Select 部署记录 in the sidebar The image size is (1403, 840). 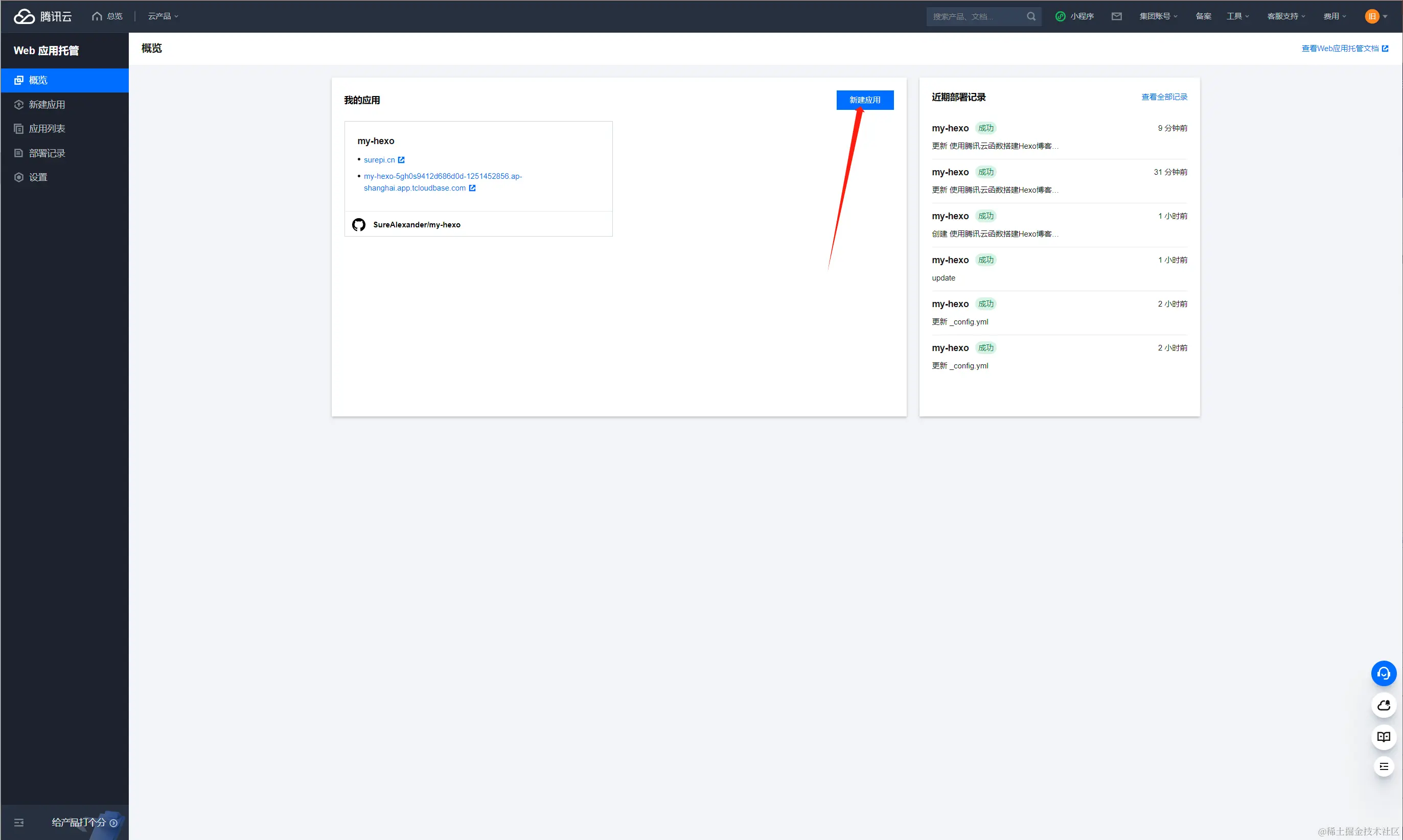(47, 153)
